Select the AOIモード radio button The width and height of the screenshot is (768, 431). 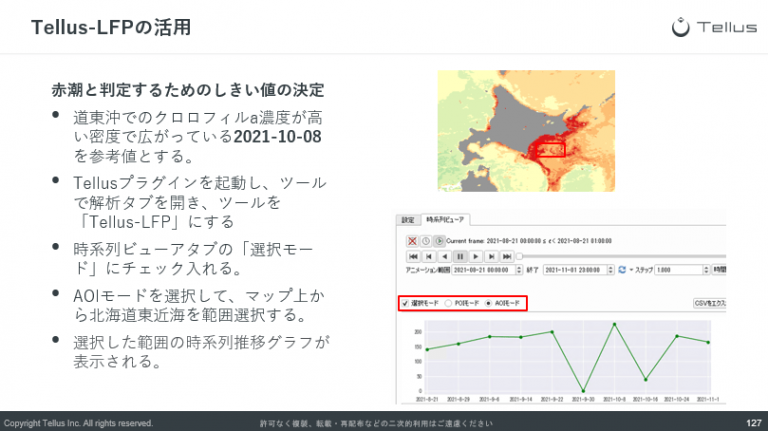[x=488, y=304]
